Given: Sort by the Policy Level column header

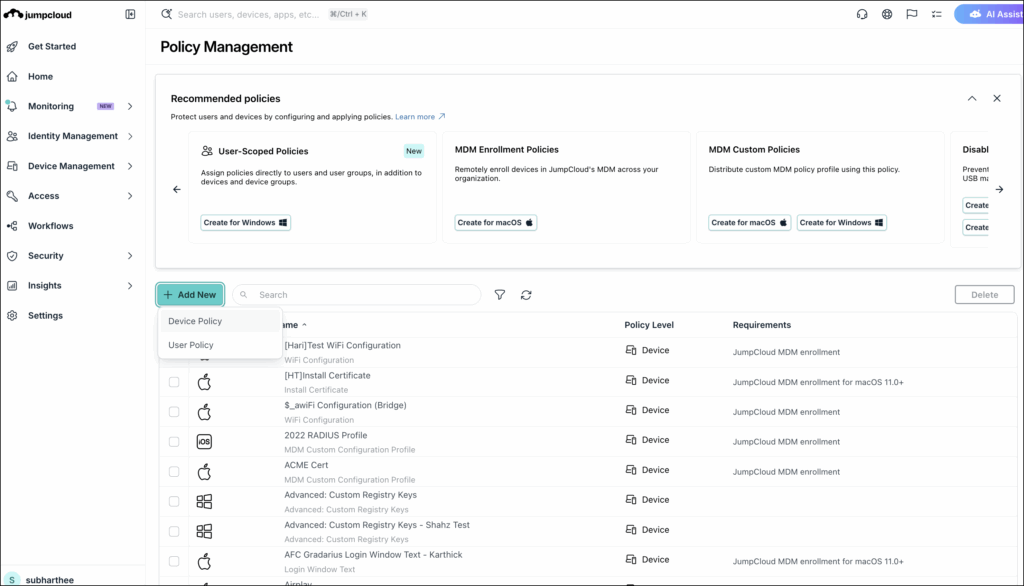Looking at the screenshot, I should (648, 325).
